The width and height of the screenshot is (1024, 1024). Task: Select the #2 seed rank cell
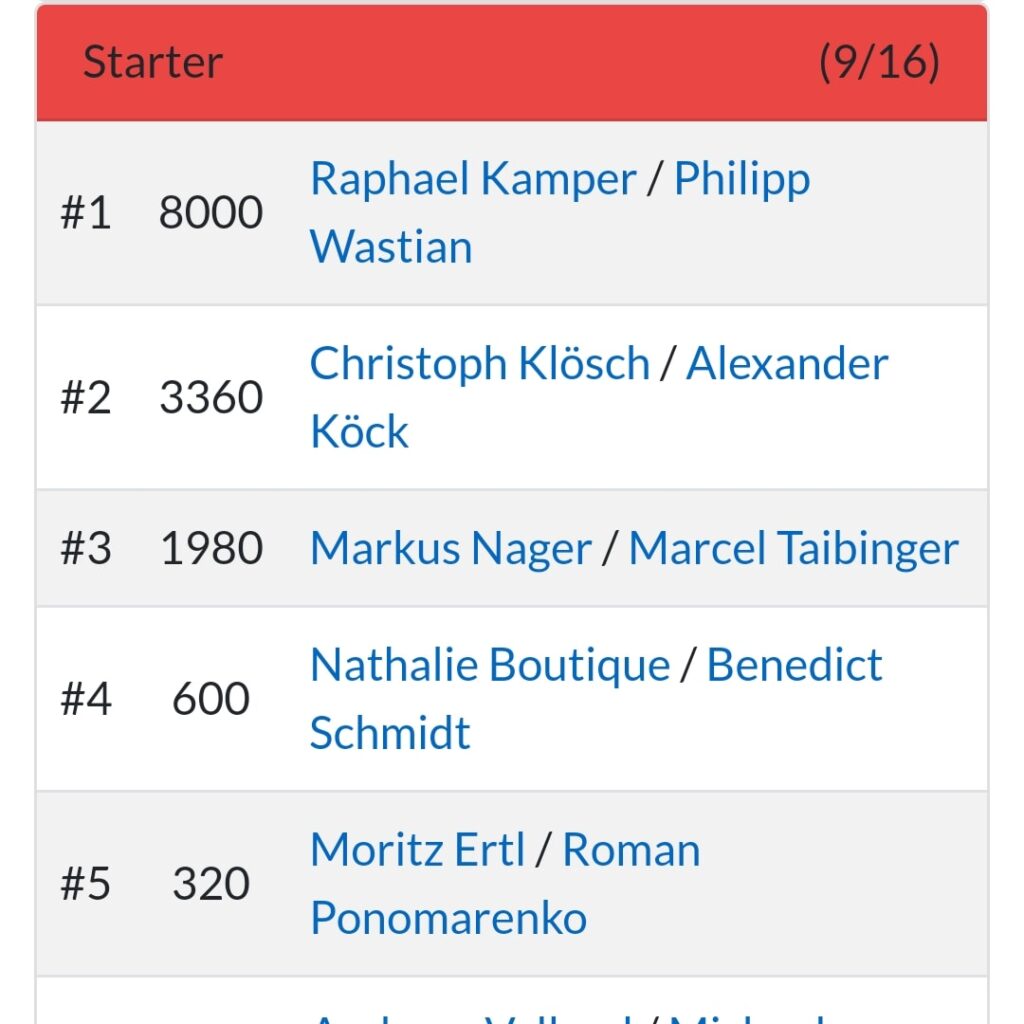point(86,398)
